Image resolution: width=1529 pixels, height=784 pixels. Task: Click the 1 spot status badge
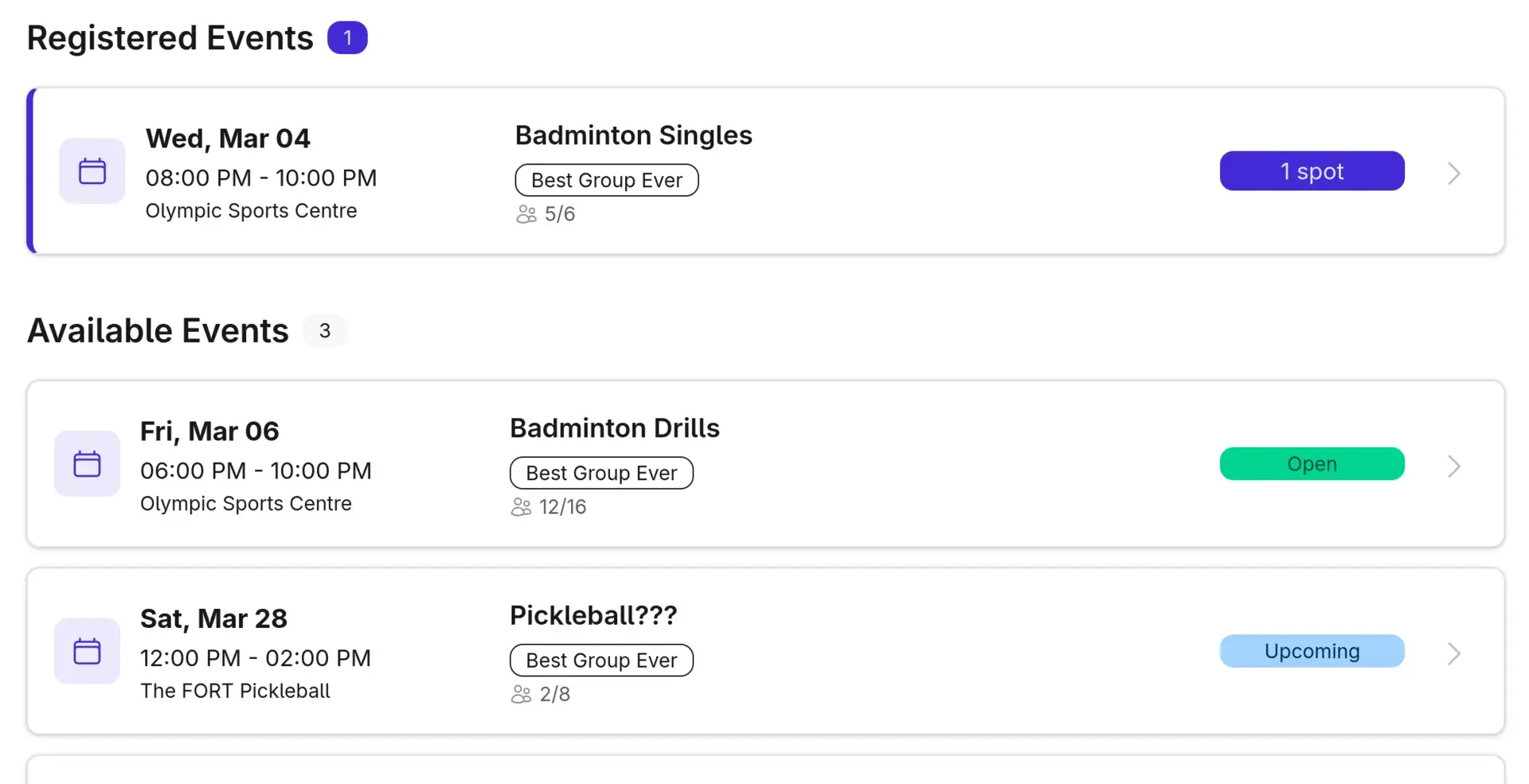[1312, 170]
